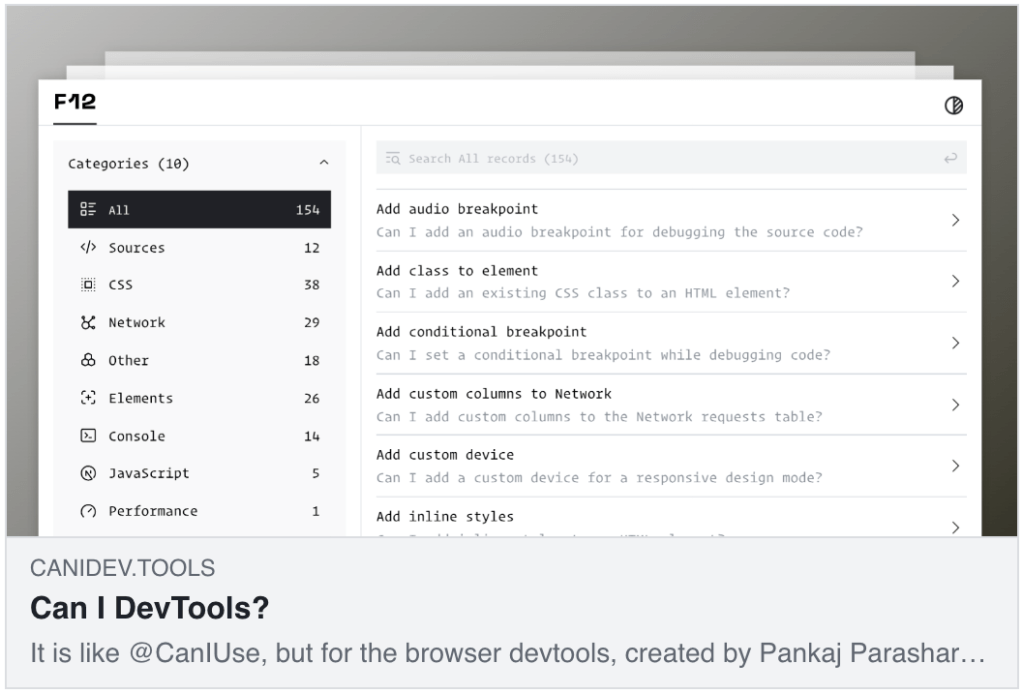This screenshot has width=1023, height=694.
Task: Expand the Add class to element chevron
Action: [955, 282]
